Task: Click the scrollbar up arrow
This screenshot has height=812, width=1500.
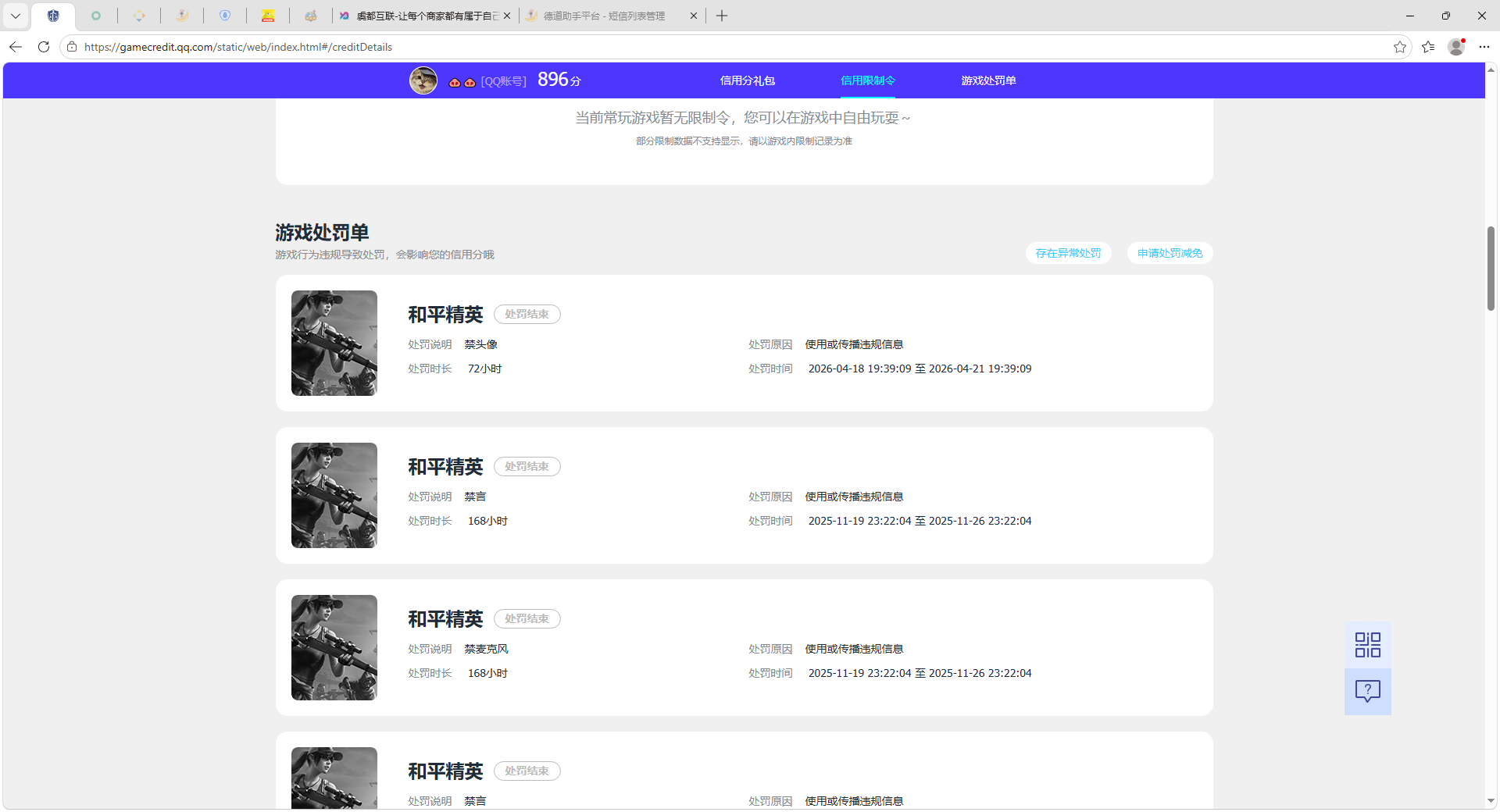Action: click(1491, 69)
